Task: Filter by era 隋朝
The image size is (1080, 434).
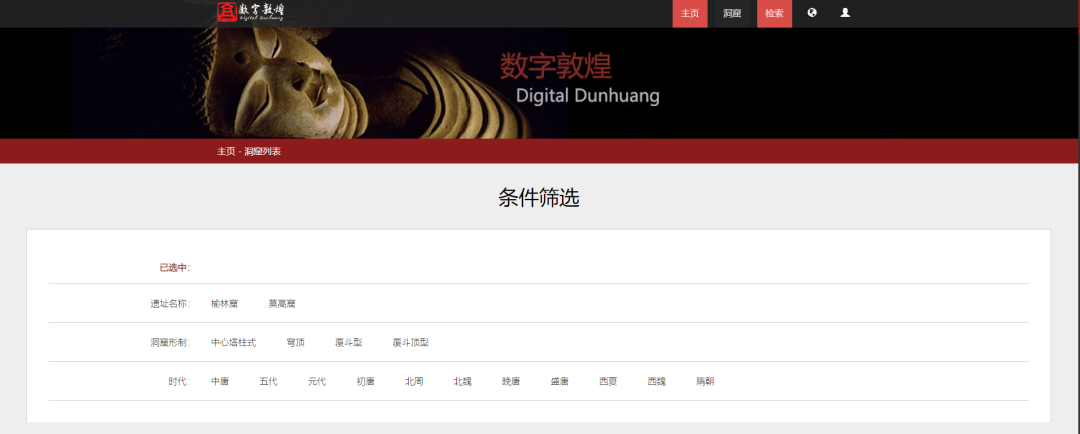Action: tap(705, 382)
